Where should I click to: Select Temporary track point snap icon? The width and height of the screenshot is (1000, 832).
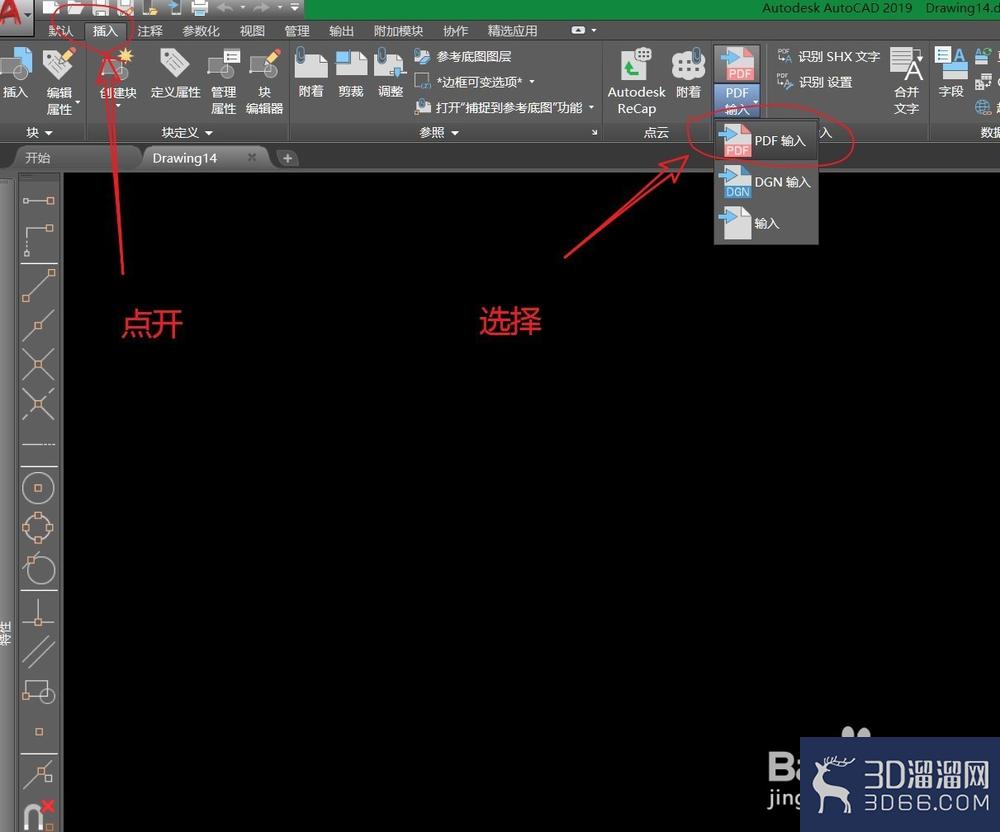[39, 201]
